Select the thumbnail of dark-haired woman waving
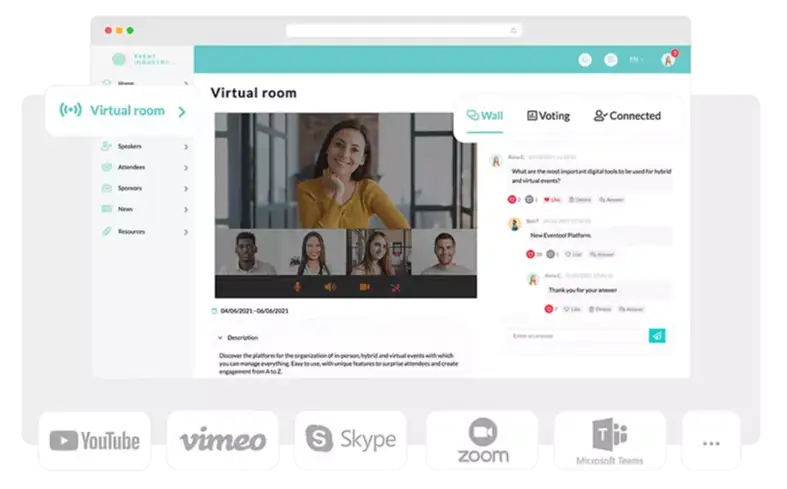The image size is (787, 489). tap(313, 252)
